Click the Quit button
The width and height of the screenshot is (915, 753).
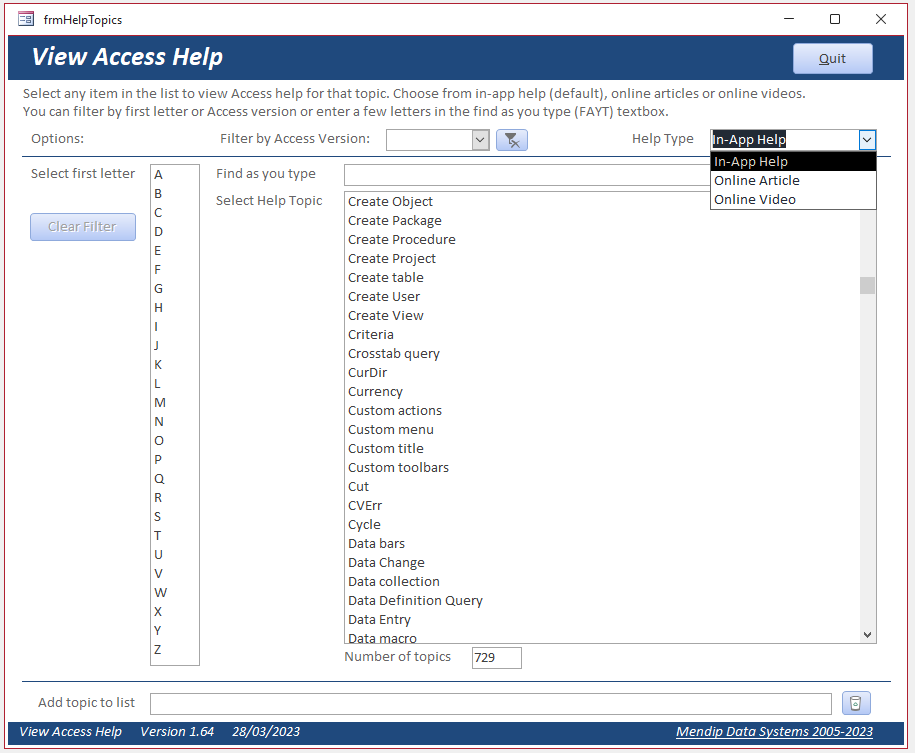click(832, 58)
